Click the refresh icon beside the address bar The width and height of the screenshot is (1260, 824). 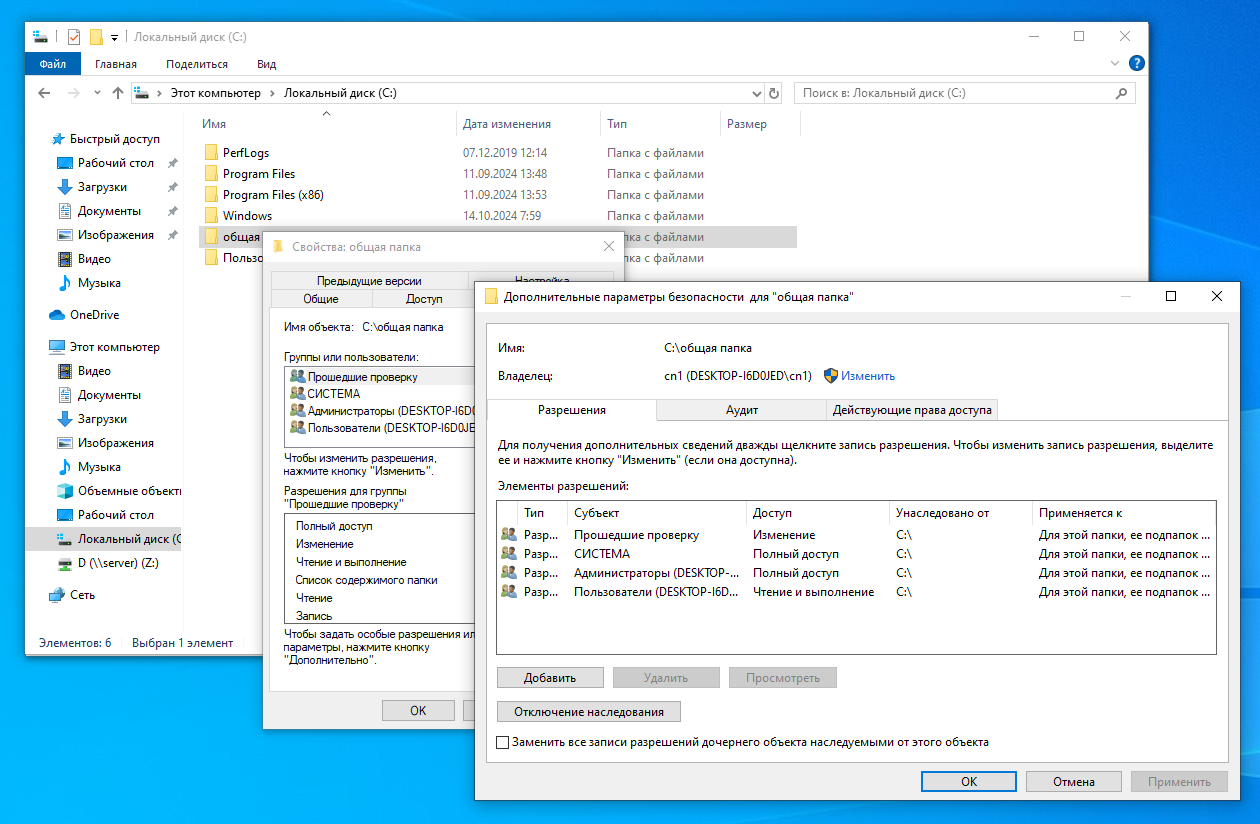coord(773,93)
